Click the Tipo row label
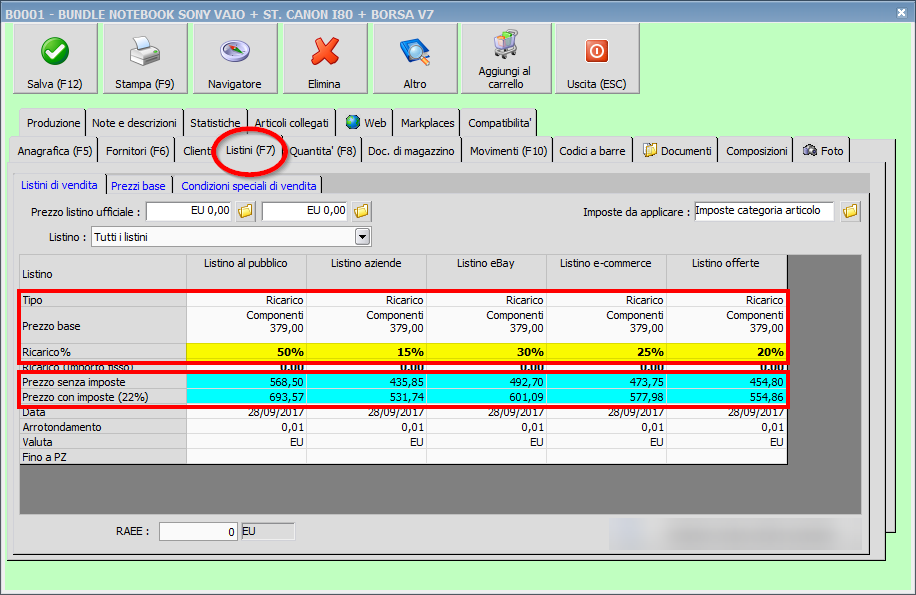This screenshot has height=595, width=916. click(103, 300)
